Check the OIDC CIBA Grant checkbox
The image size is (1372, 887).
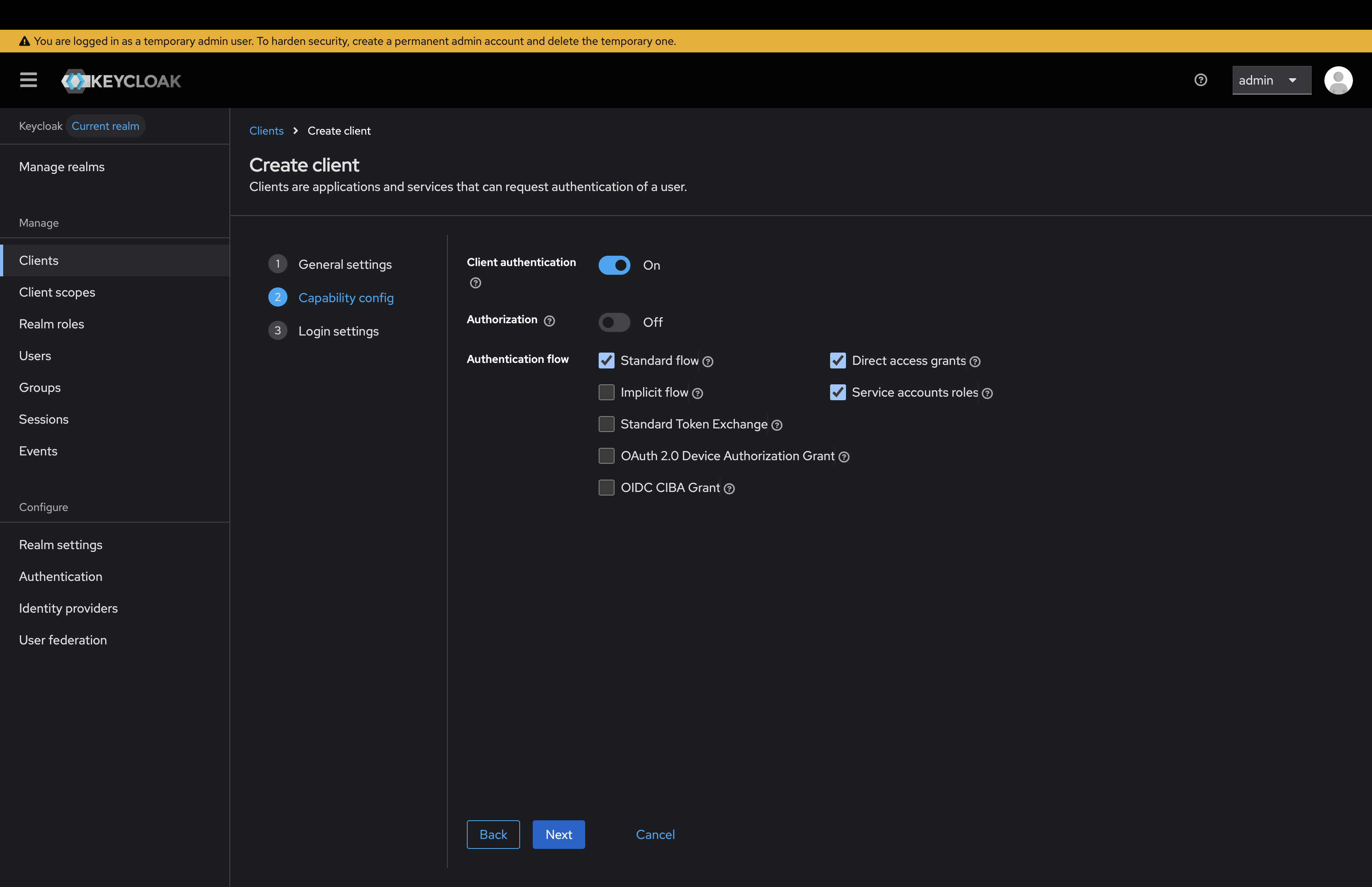606,487
